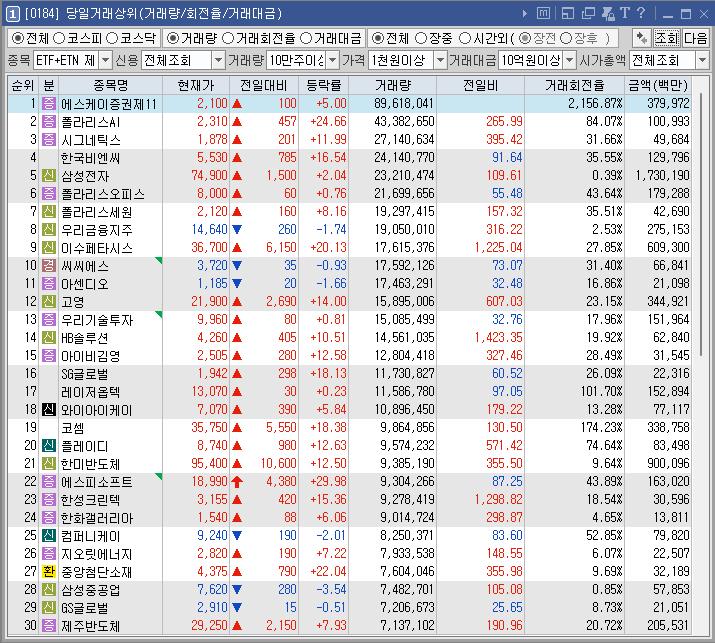715x643 pixels.
Task: Sort by the 등락률 column header
Action: 323,85
